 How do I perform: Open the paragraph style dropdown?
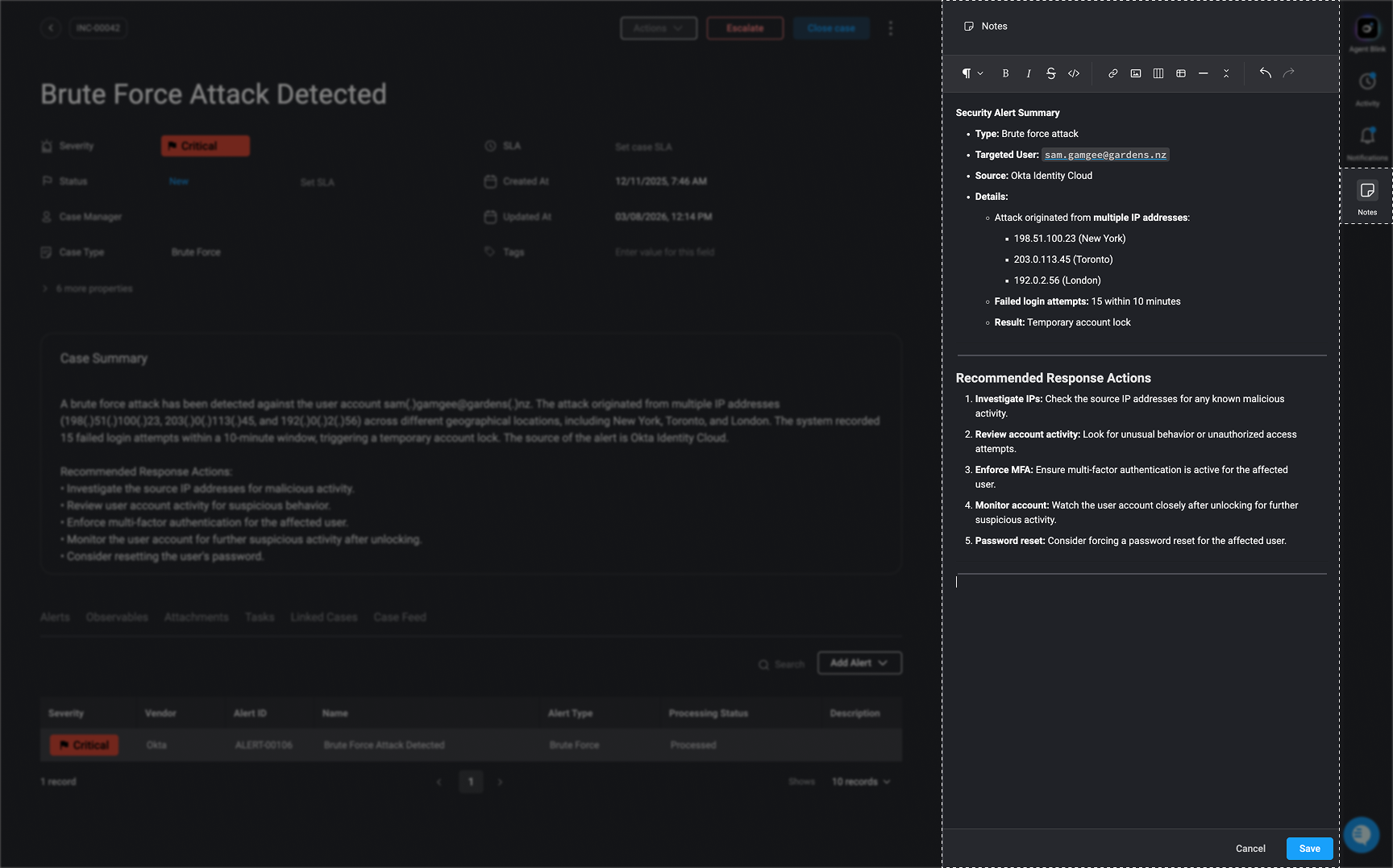point(971,73)
